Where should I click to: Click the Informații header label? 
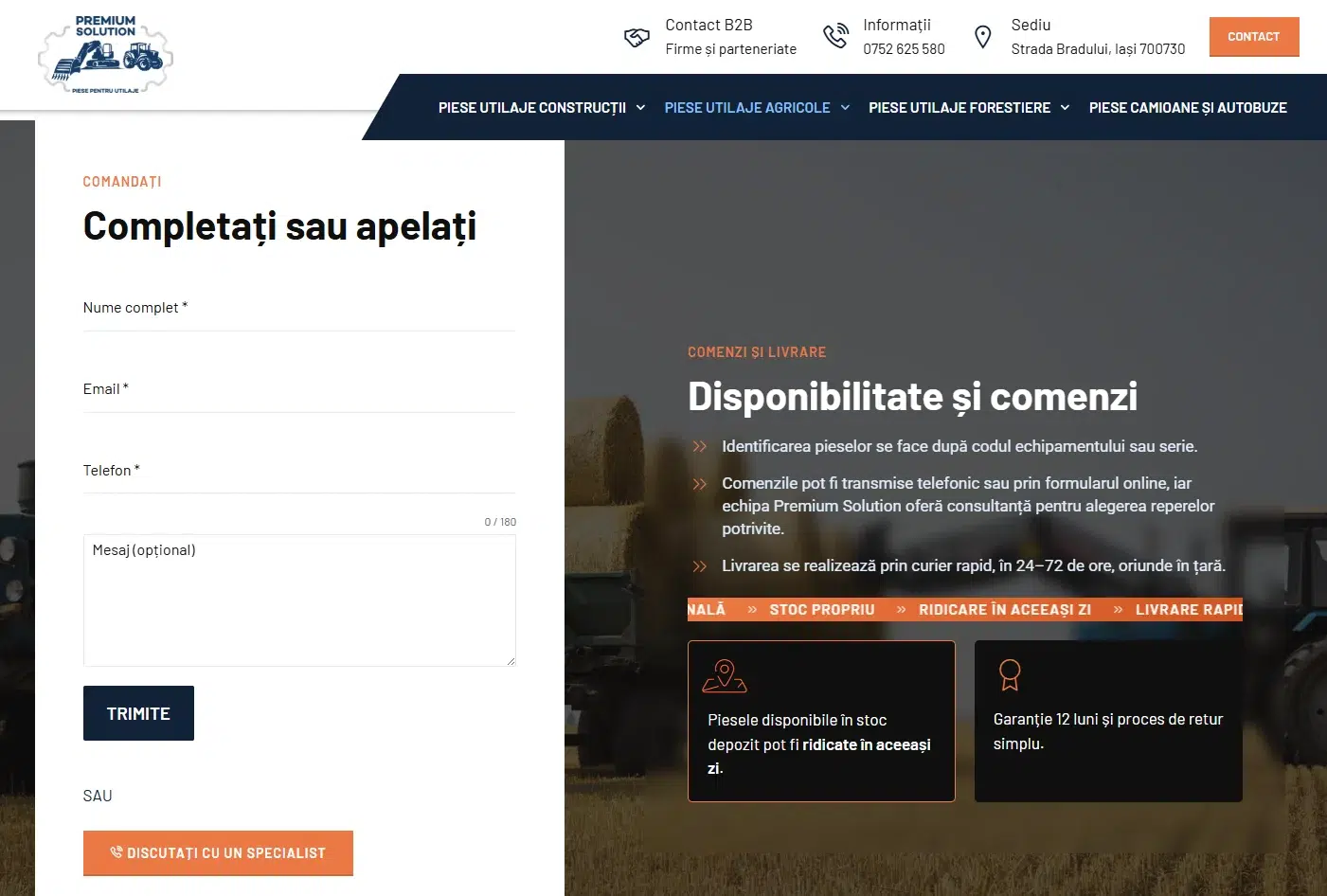pos(897,25)
